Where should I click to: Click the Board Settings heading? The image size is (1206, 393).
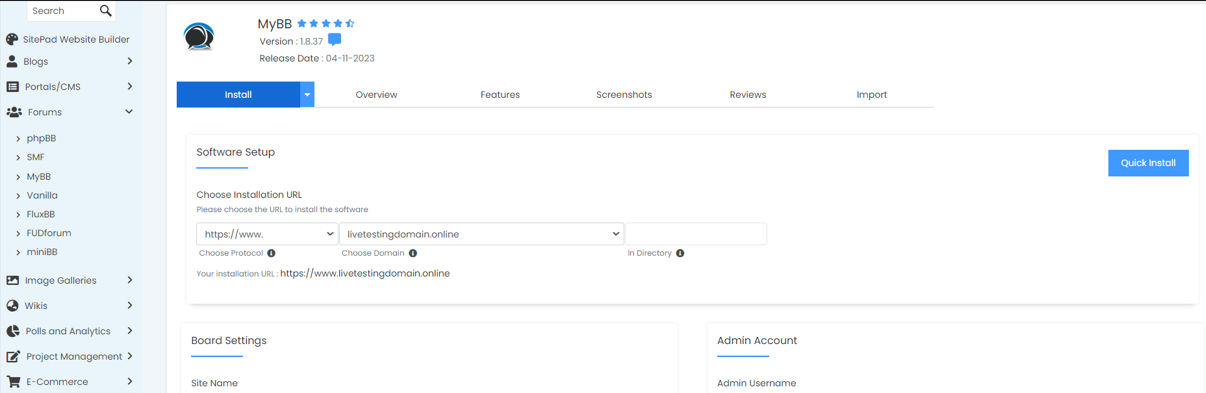(x=229, y=340)
